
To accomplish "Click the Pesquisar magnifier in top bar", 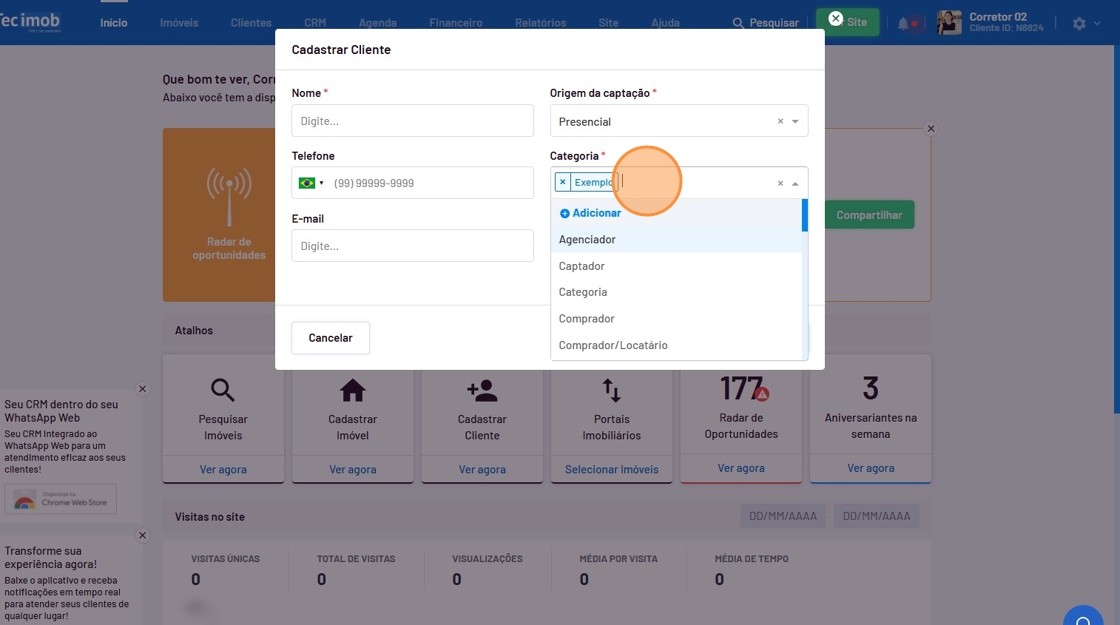I will pyautogui.click(x=738, y=23).
